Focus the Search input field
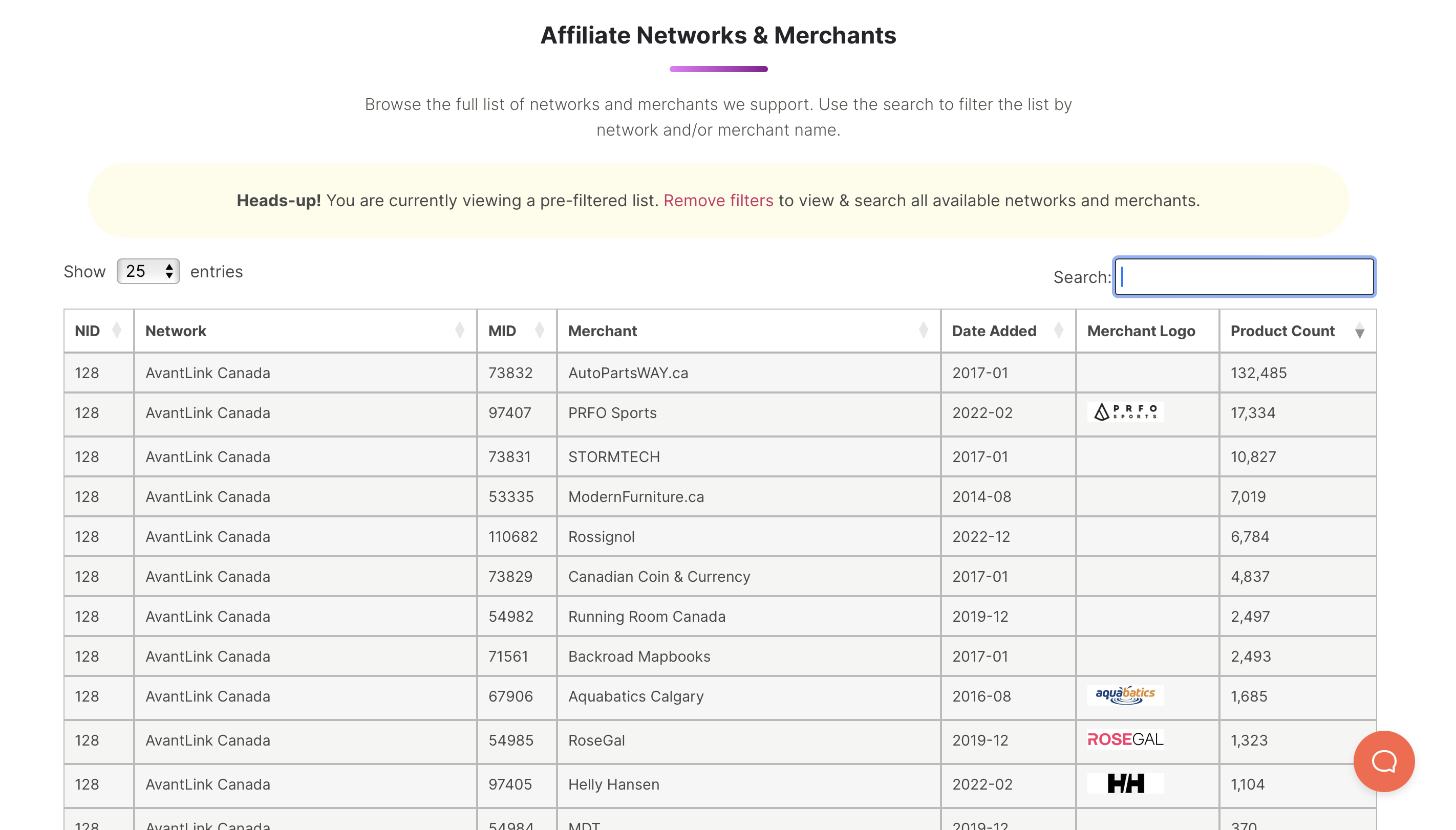This screenshot has width=1456, height=830. [x=1245, y=277]
